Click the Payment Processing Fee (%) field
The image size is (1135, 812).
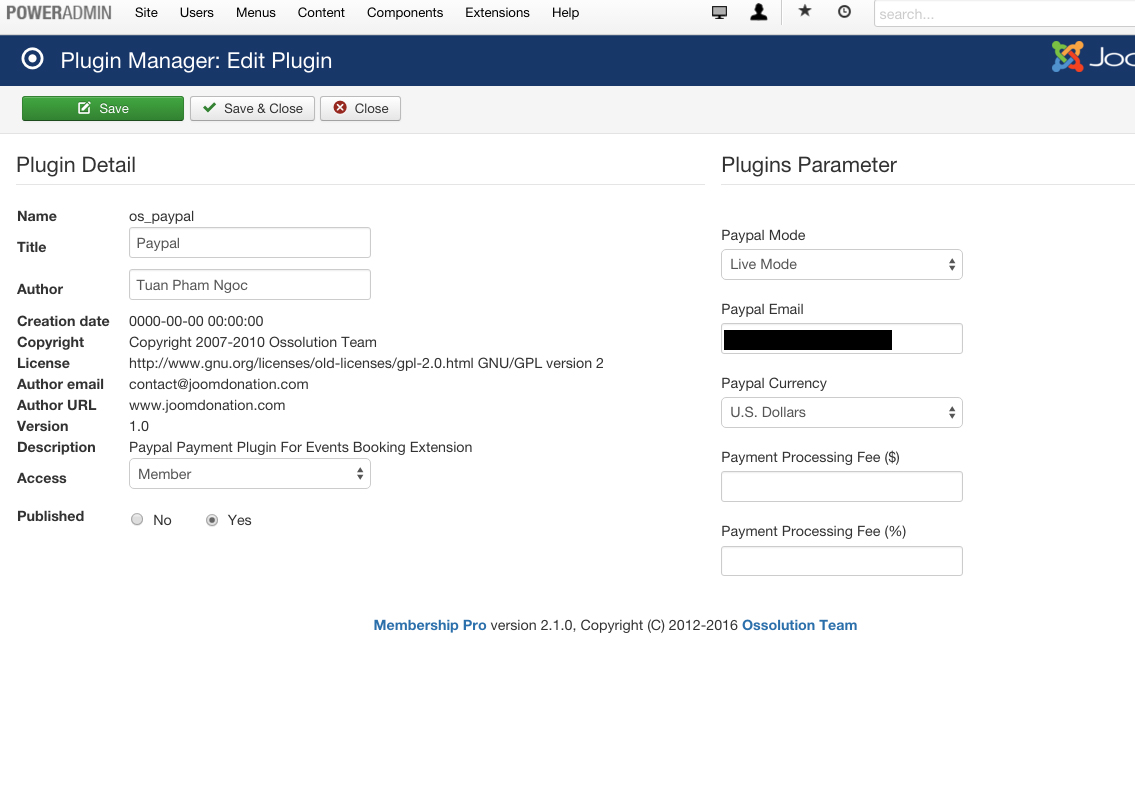[842, 561]
